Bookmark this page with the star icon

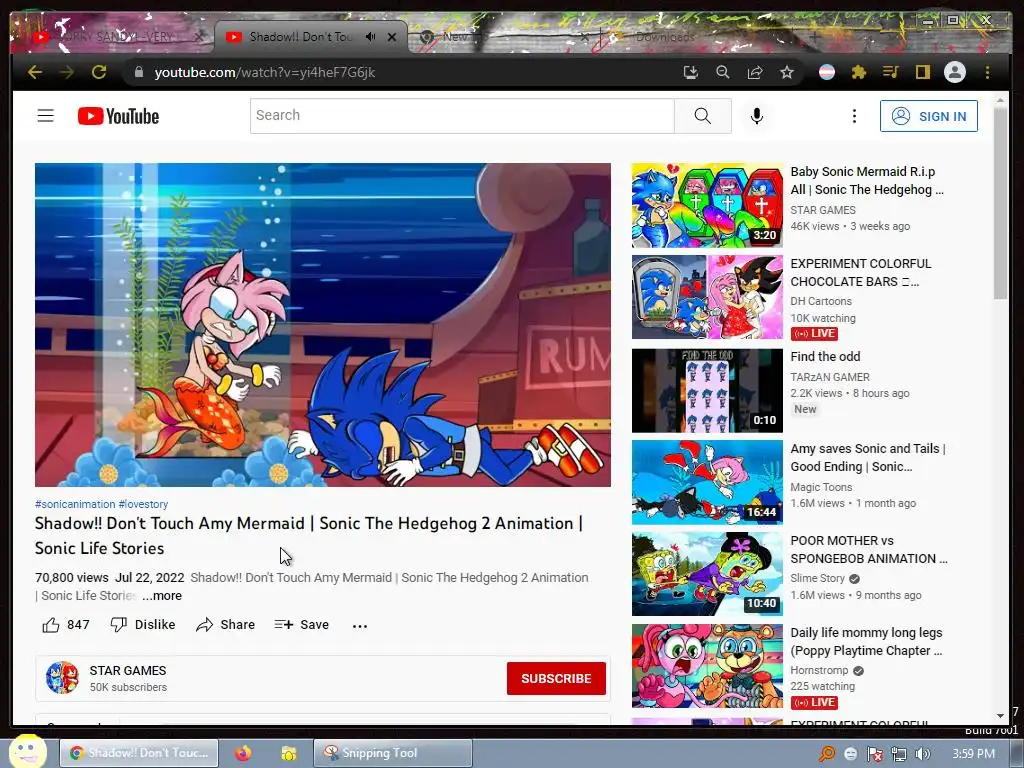point(787,72)
